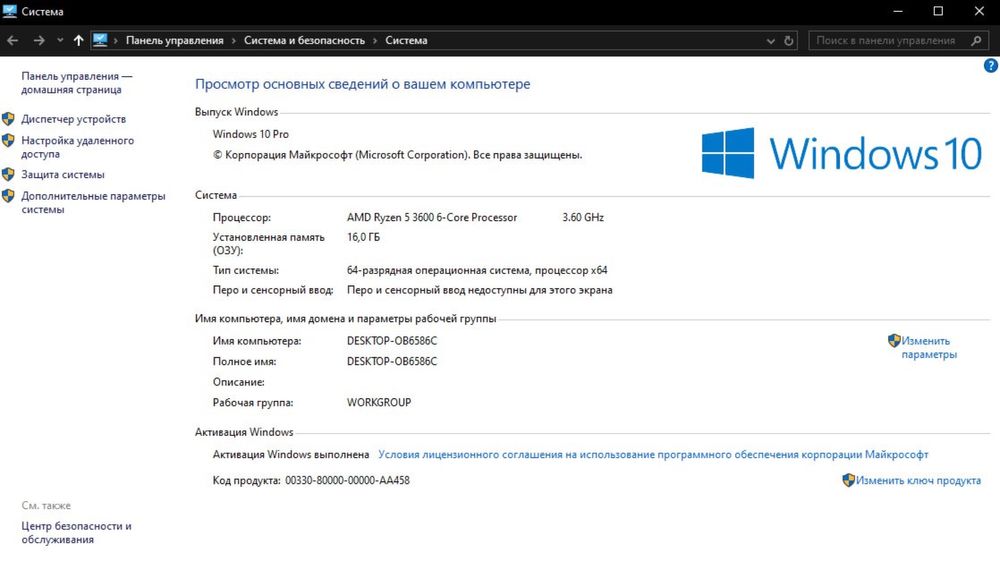Viewport: 1000px width, 564px height.
Task: Click Изменить ключ продукта link
Action: point(917,481)
